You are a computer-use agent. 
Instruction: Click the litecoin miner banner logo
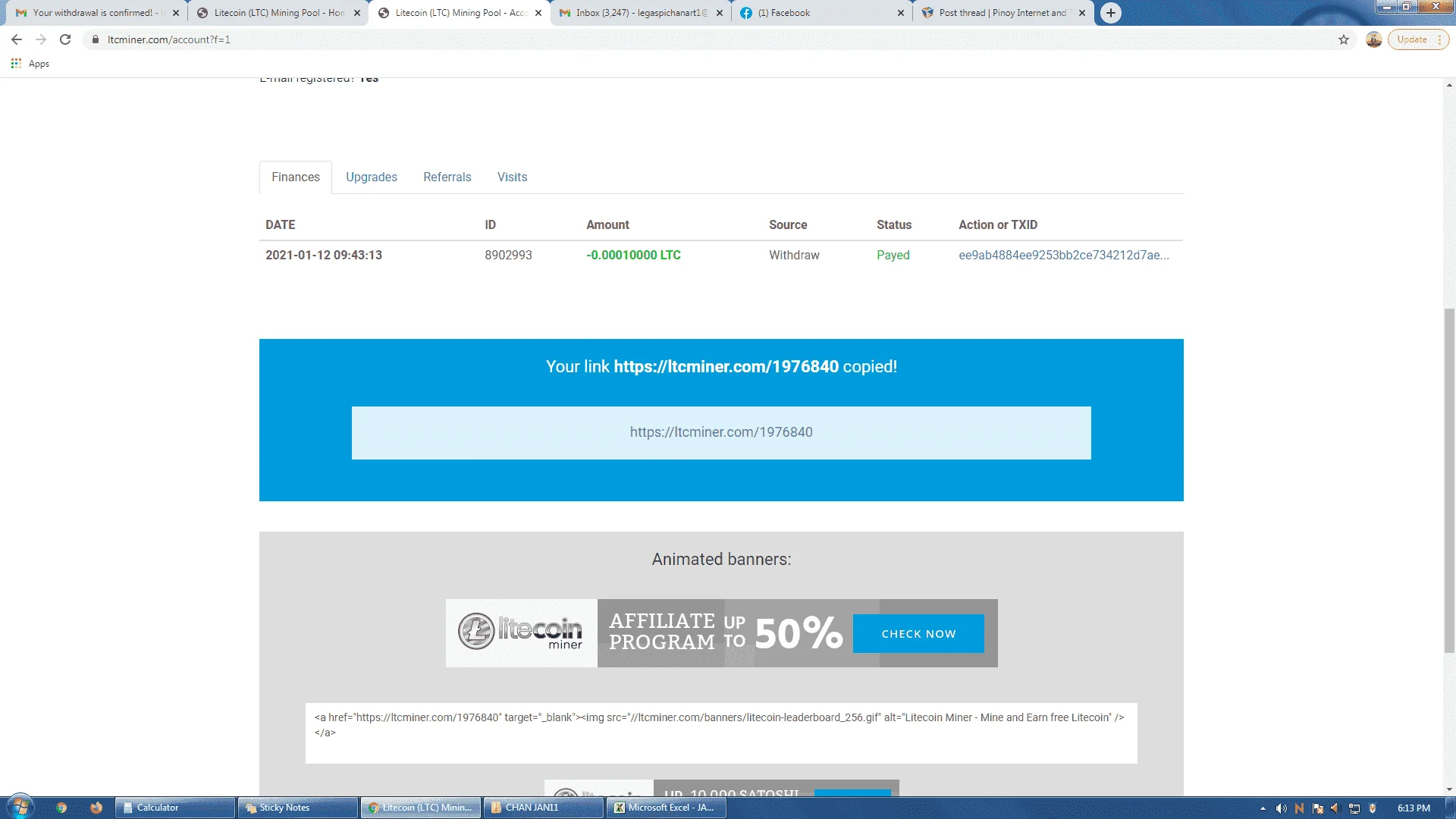(521, 632)
